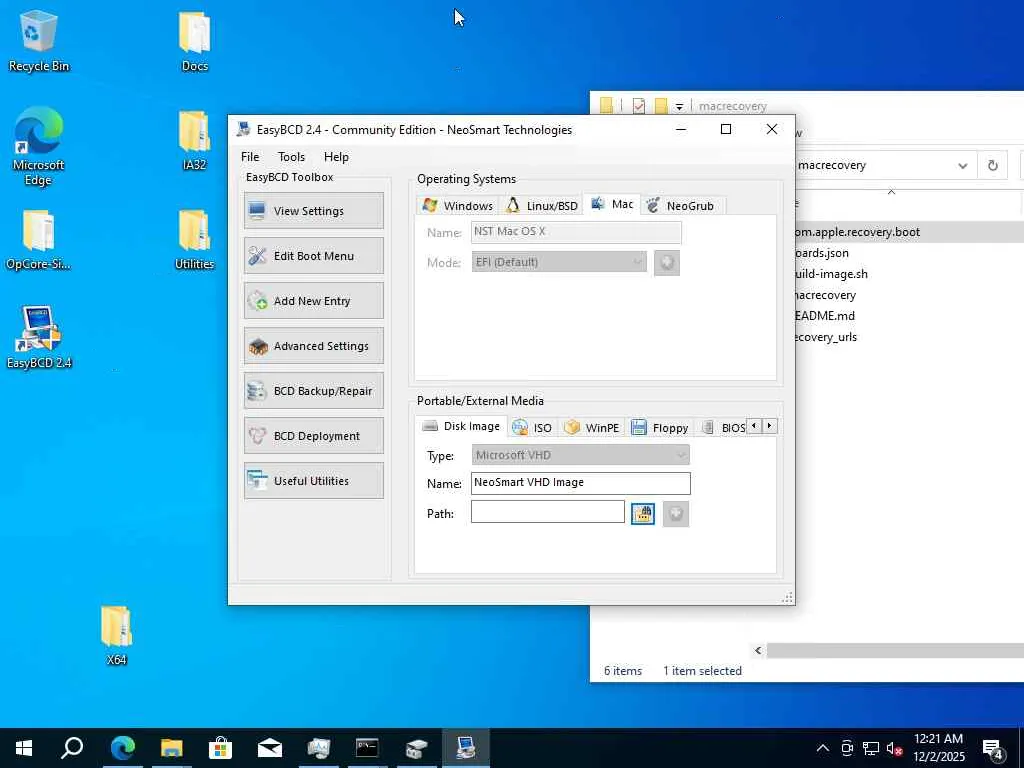Select the Microsoft Edge desktop shortcut
This screenshot has height=768, width=1024.
39,147
